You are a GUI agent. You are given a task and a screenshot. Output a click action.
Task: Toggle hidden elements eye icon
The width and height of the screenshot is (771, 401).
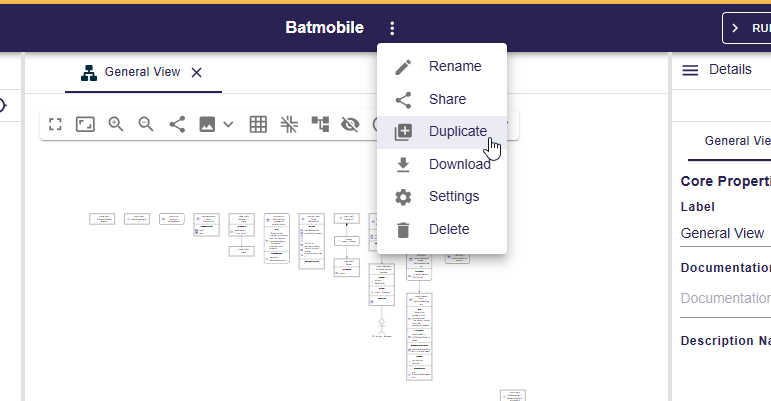tap(350, 124)
